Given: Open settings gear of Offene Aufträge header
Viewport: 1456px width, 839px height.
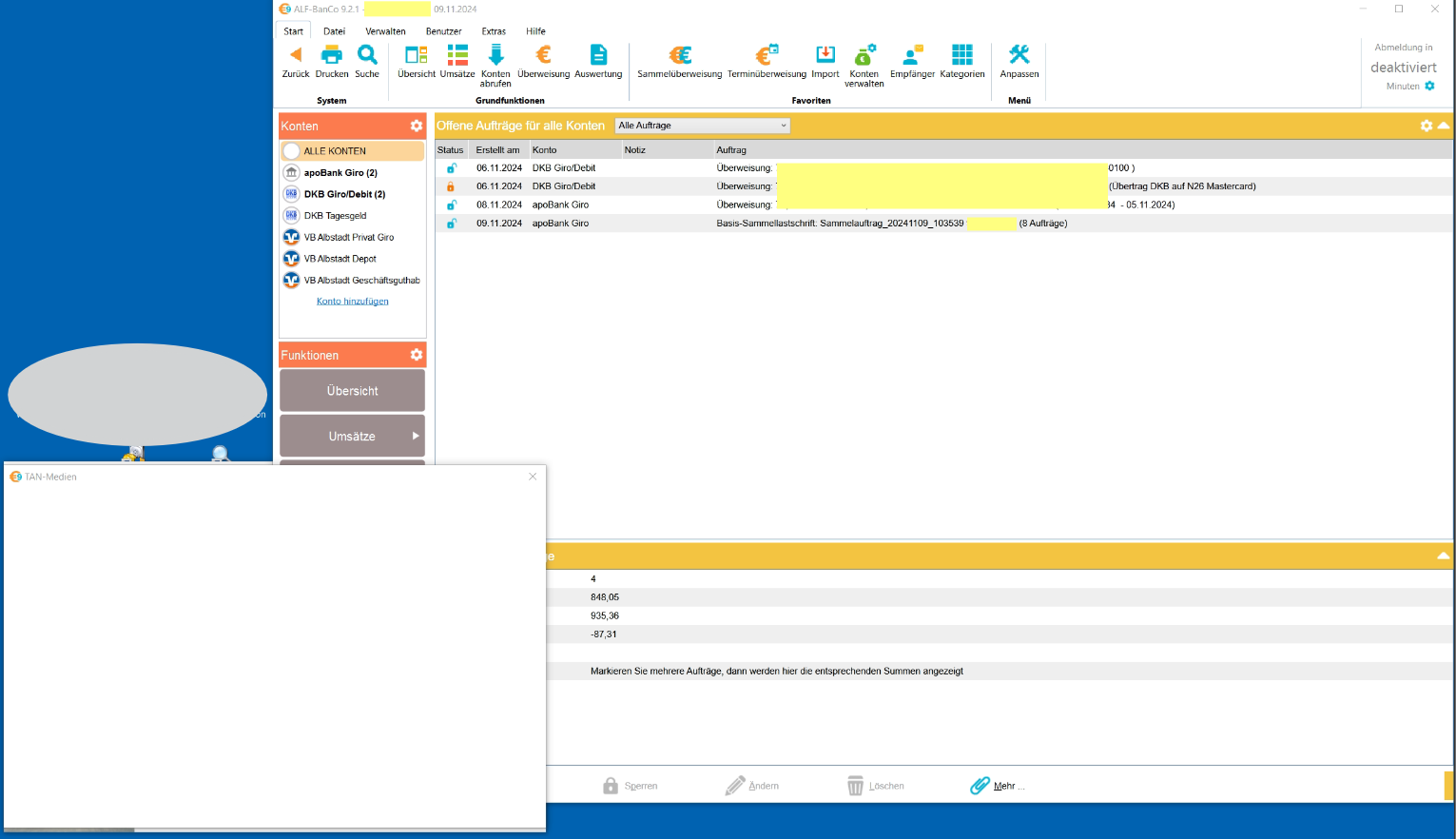Looking at the screenshot, I should pyautogui.click(x=1427, y=126).
